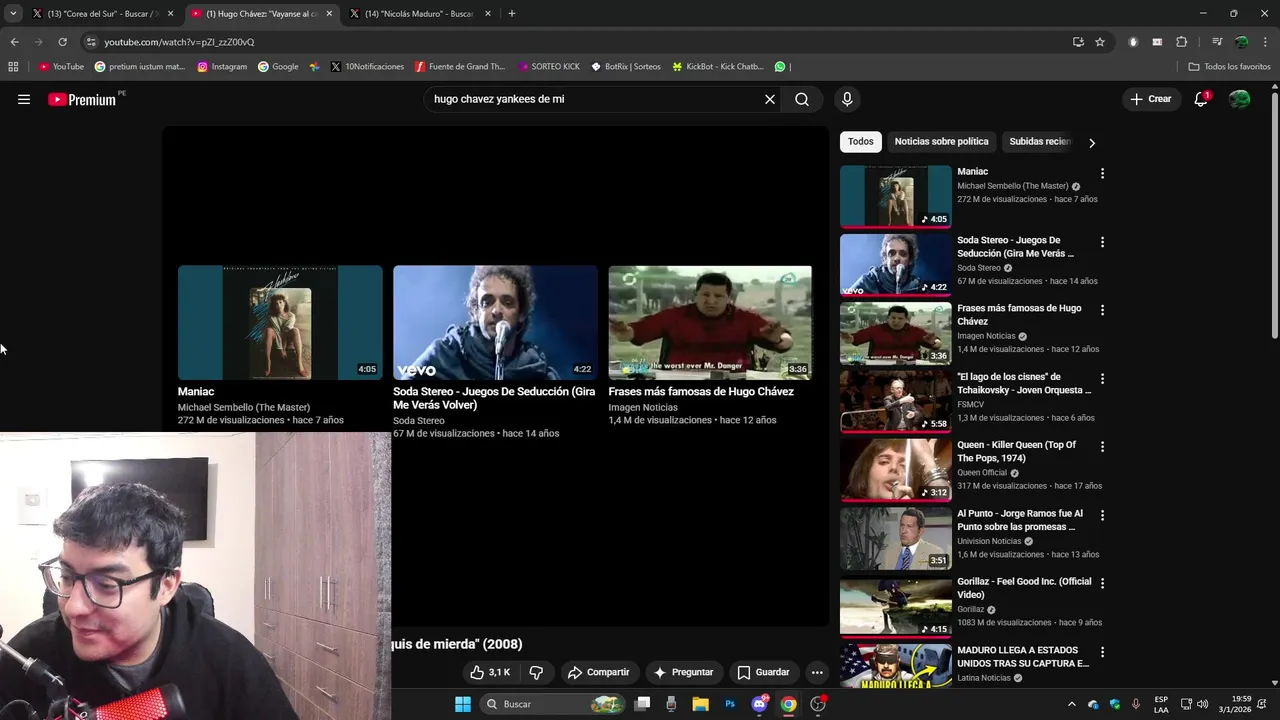Image resolution: width=1280 pixels, height=720 pixels.
Task: Bookmark this page with the star
Action: pyautogui.click(x=1100, y=42)
